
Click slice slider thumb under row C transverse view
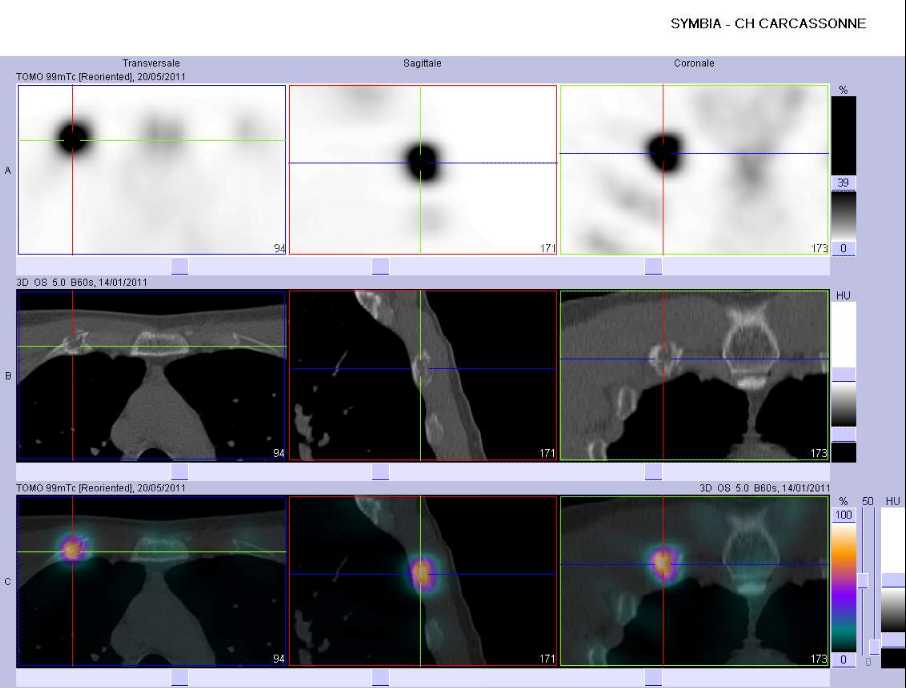point(180,678)
